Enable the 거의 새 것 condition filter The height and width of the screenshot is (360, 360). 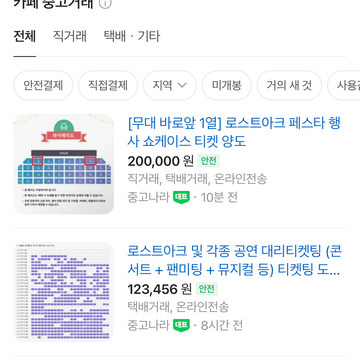[x=289, y=86]
